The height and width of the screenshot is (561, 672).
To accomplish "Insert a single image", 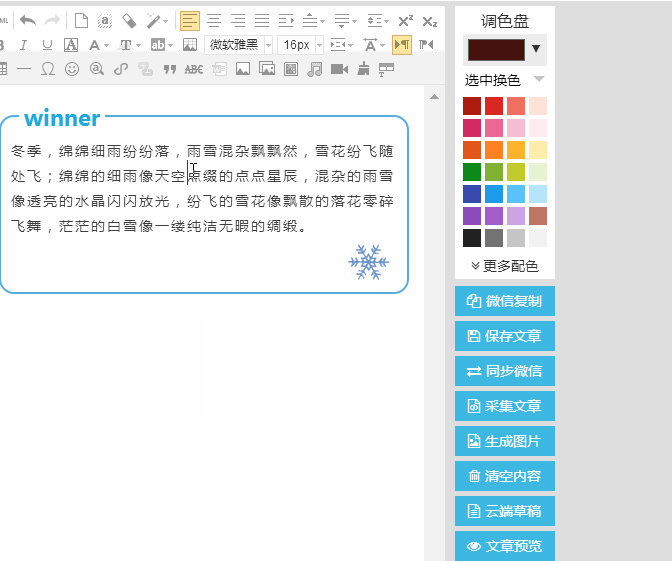I will tap(243, 69).
